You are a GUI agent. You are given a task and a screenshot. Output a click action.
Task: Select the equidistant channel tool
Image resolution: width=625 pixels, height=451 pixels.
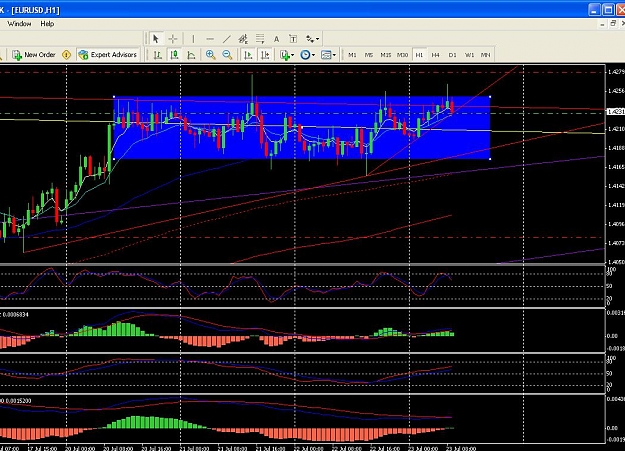point(243,39)
